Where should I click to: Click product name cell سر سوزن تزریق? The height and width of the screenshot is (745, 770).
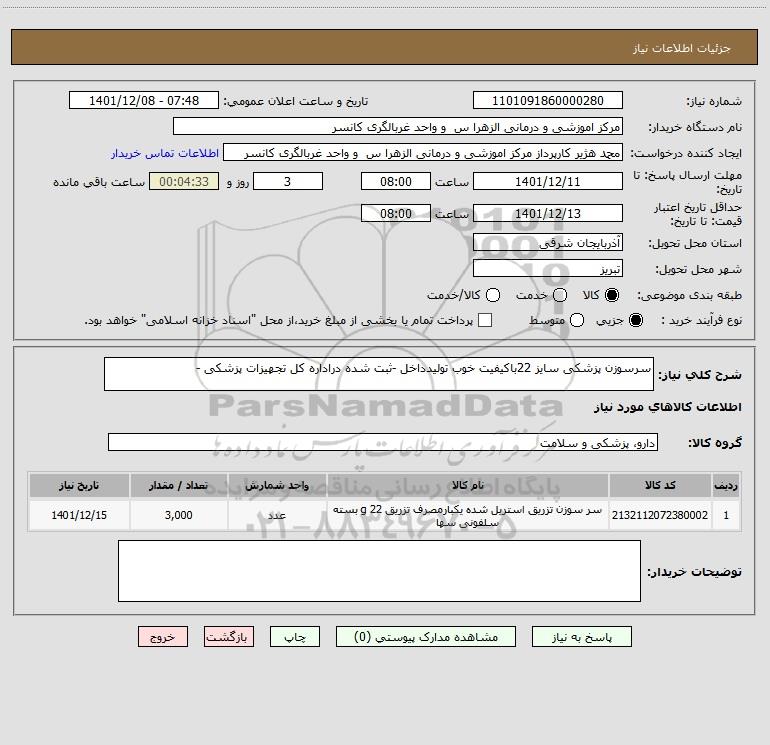468,515
